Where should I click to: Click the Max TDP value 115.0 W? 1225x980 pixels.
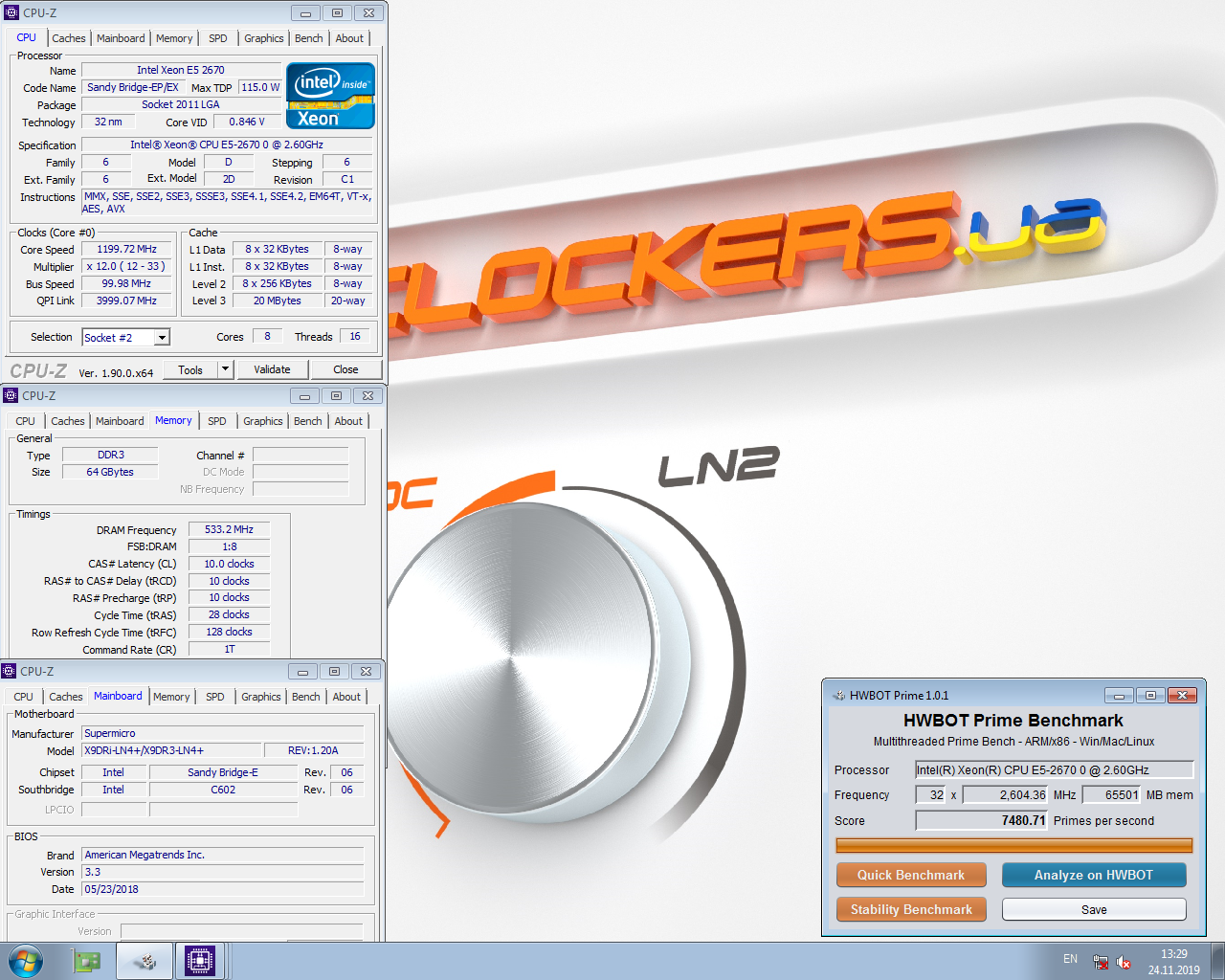point(260,87)
